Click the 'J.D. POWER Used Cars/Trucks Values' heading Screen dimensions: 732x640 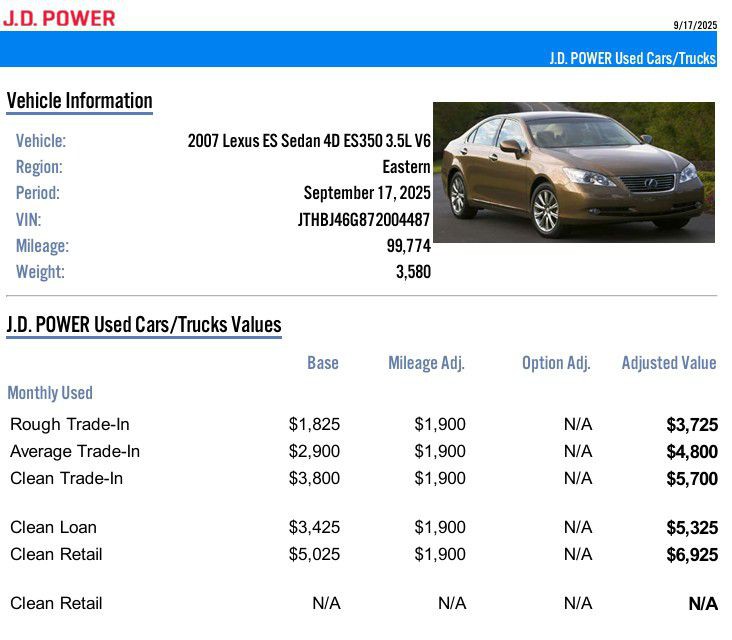144,325
